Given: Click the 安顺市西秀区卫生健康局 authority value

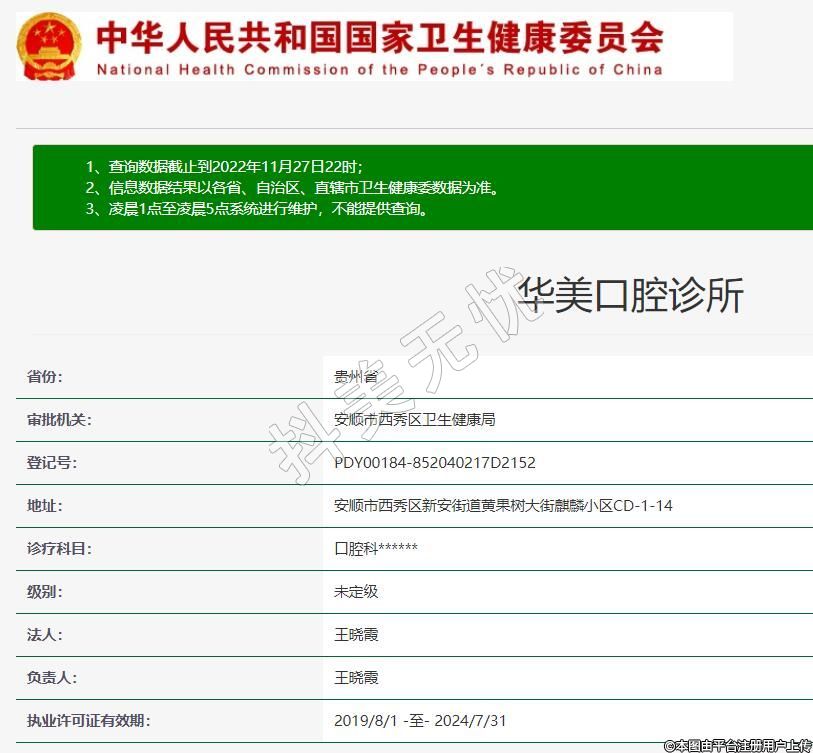Looking at the screenshot, I should [x=414, y=420].
